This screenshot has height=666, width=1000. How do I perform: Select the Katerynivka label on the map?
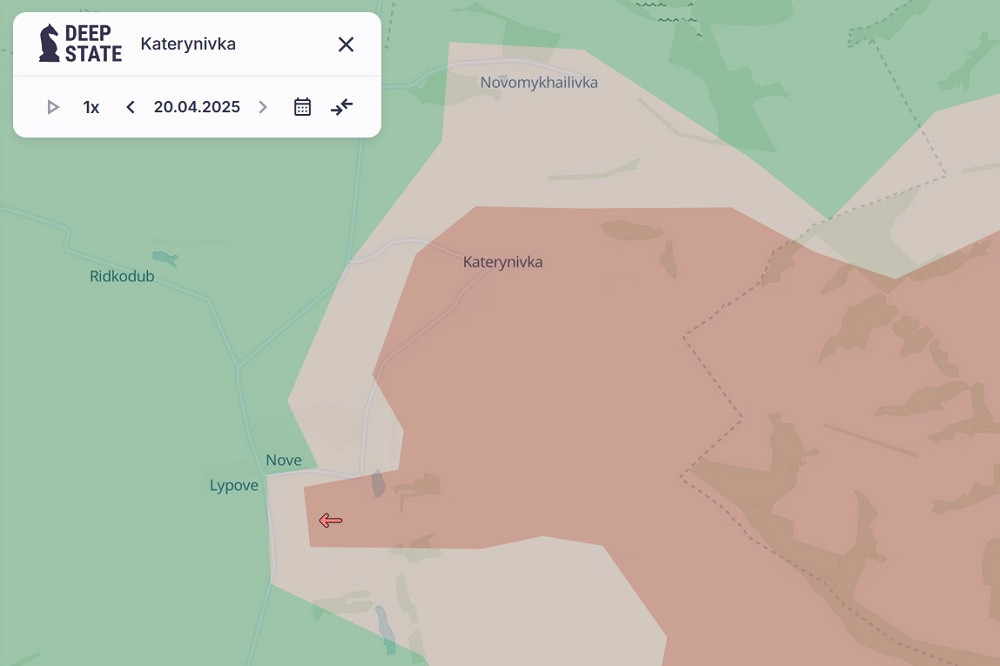pos(503,262)
